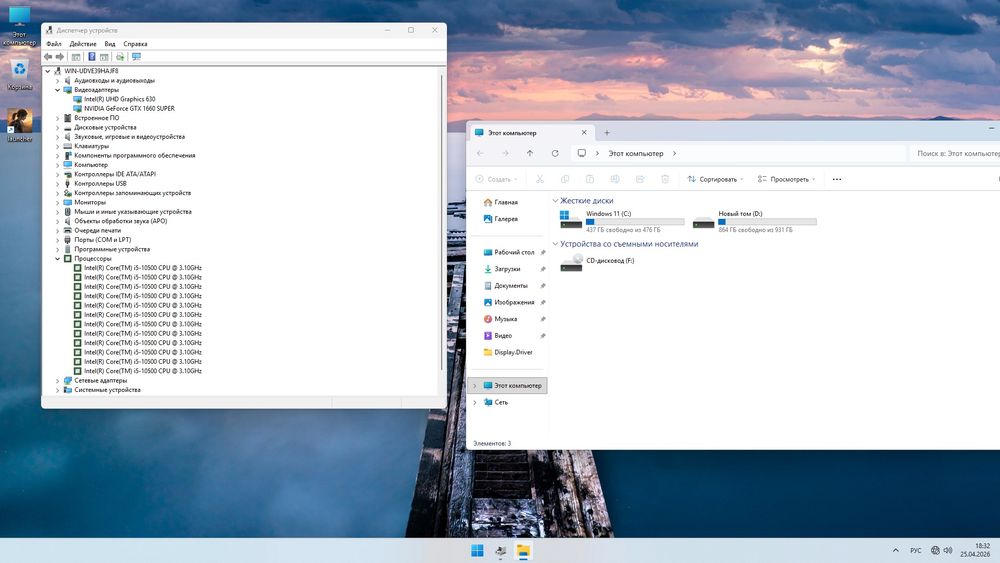Click the Device Manager vertical scrollbar

[x=441, y=223]
